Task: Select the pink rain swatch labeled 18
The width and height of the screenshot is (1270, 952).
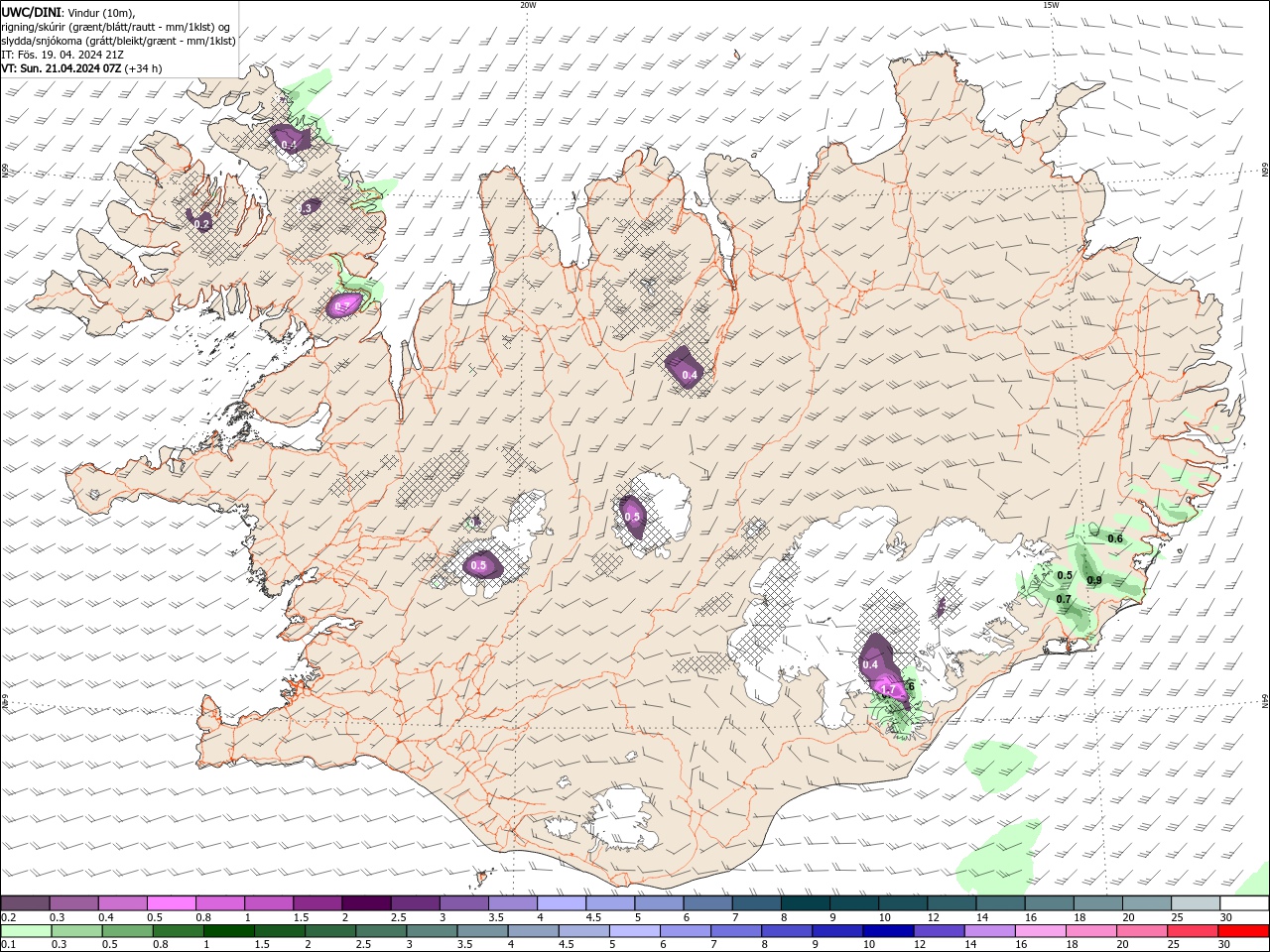Action: tap(1091, 931)
